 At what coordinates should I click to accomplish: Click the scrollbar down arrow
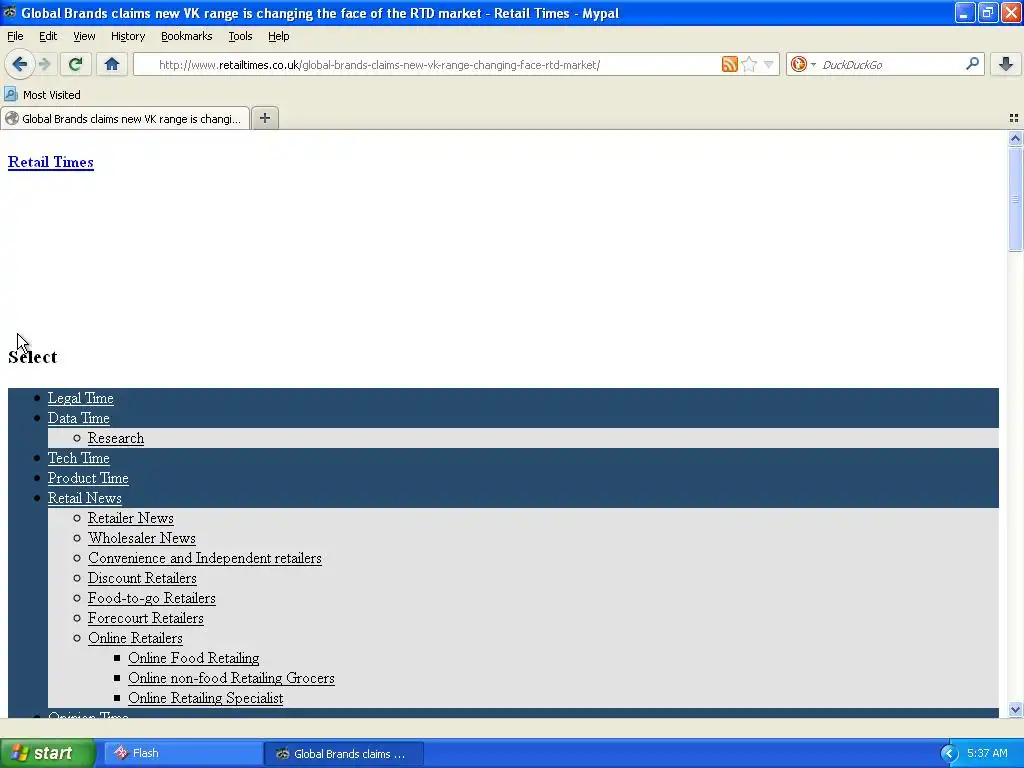click(x=1015, y=709)
